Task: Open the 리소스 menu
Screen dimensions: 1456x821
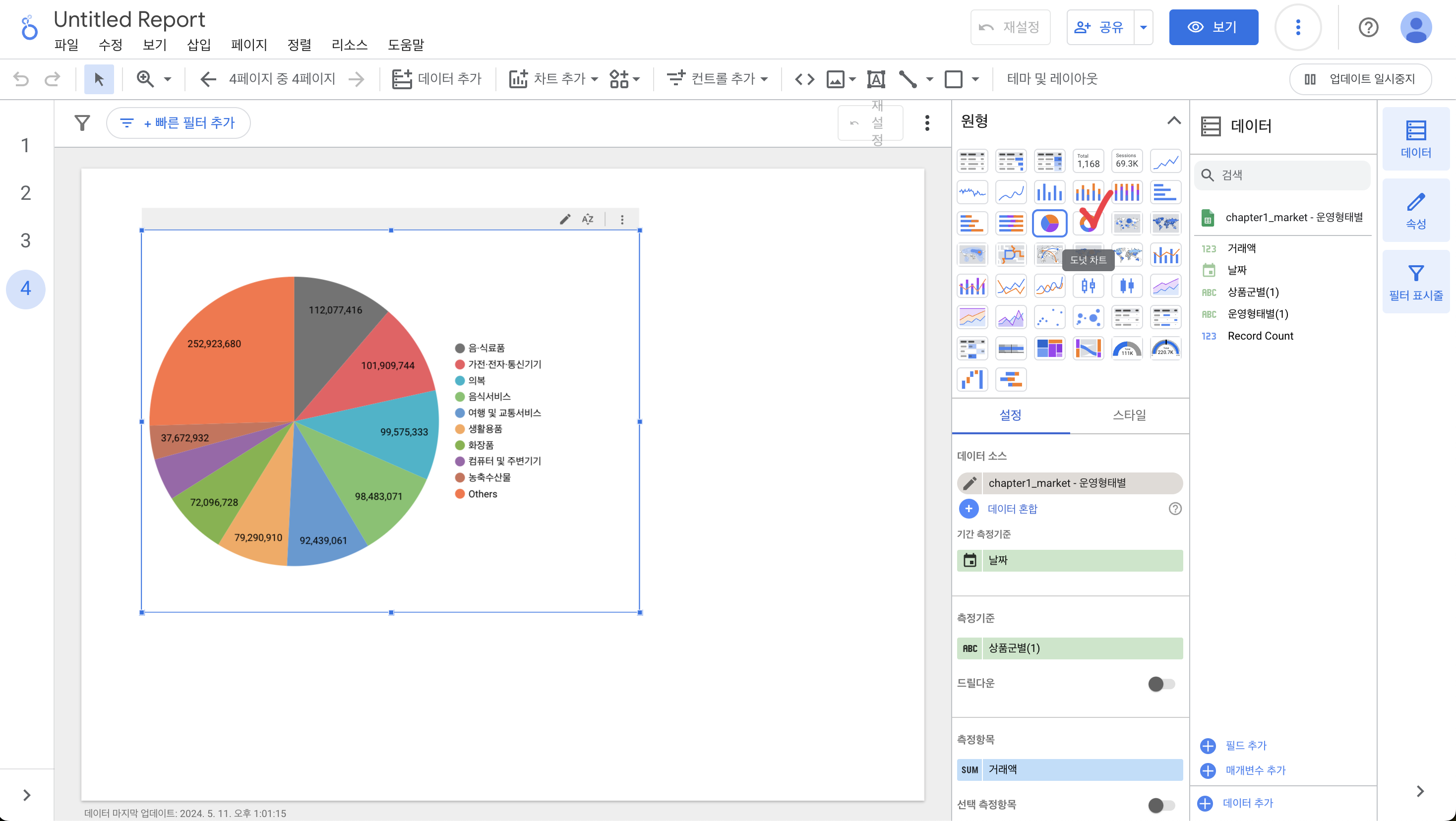Action: pyautogui.click(x=349, y=45)
